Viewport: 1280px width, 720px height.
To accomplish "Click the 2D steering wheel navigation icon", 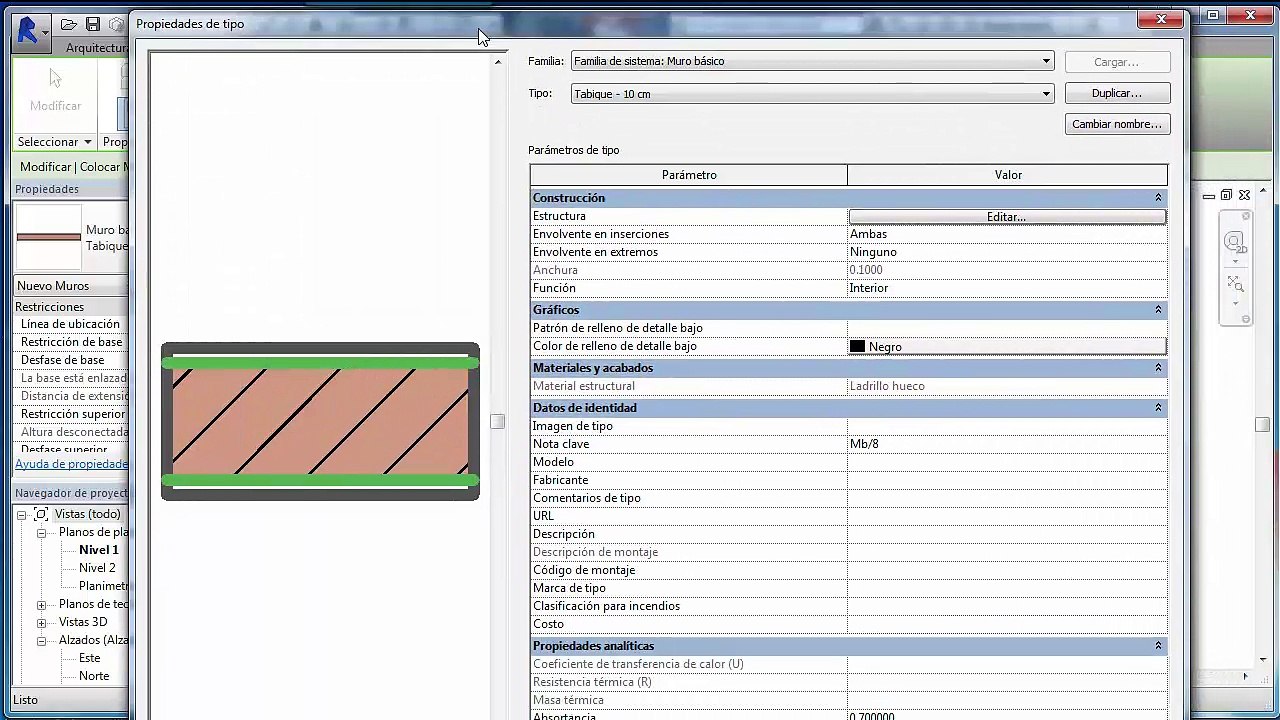I will [1235, 243].
